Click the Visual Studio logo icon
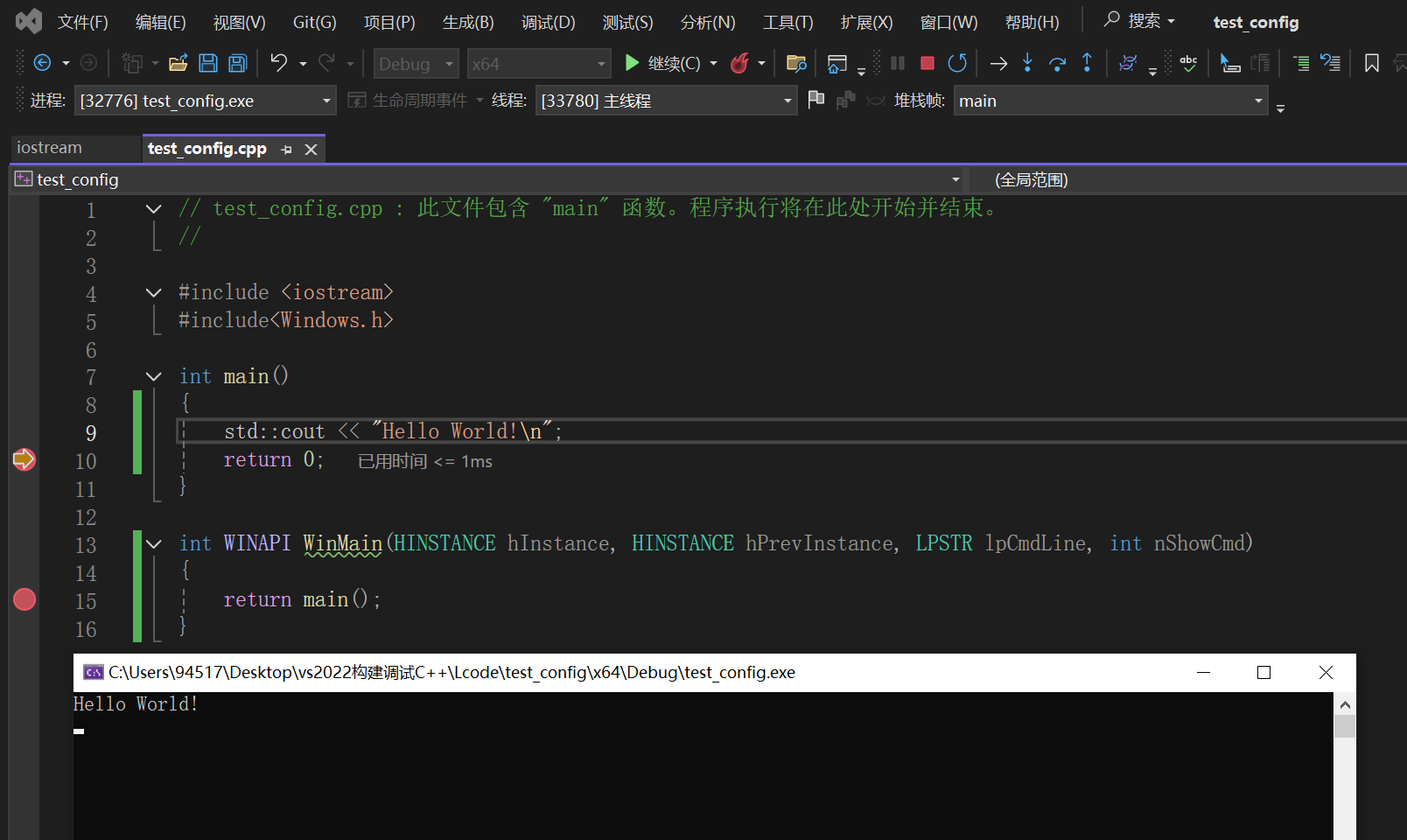Screen dimensions: 1407x840 coord(29,21)
